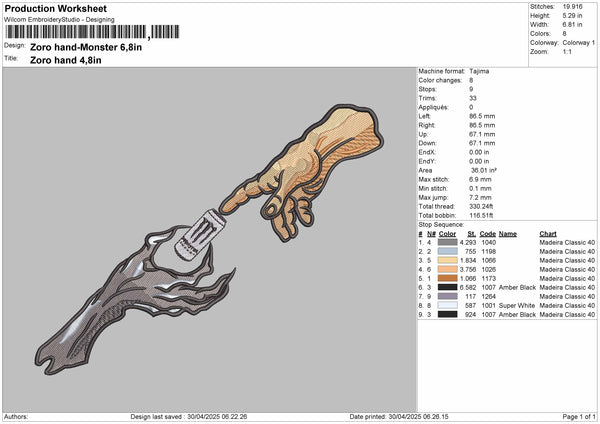Screen dimensions: 600x424
Task: Click the 'Appliqués:' label
Action: [434, 108]
